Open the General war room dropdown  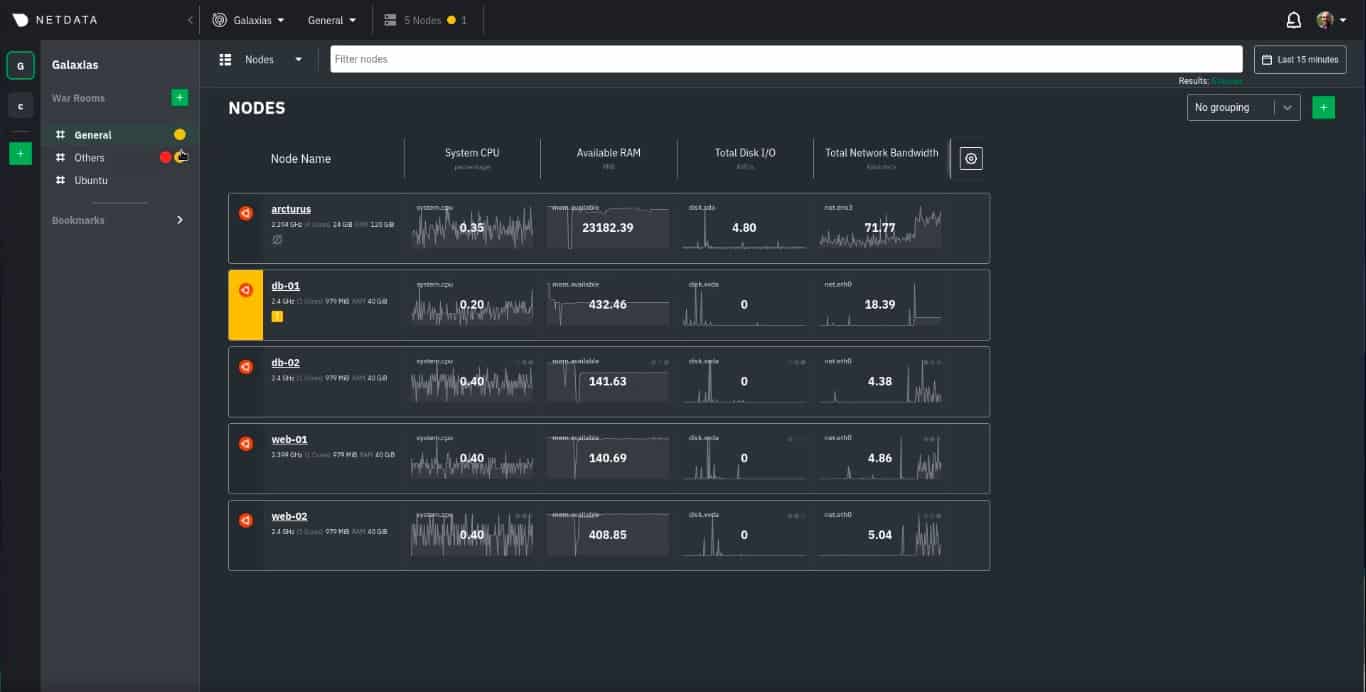(333, 20)
